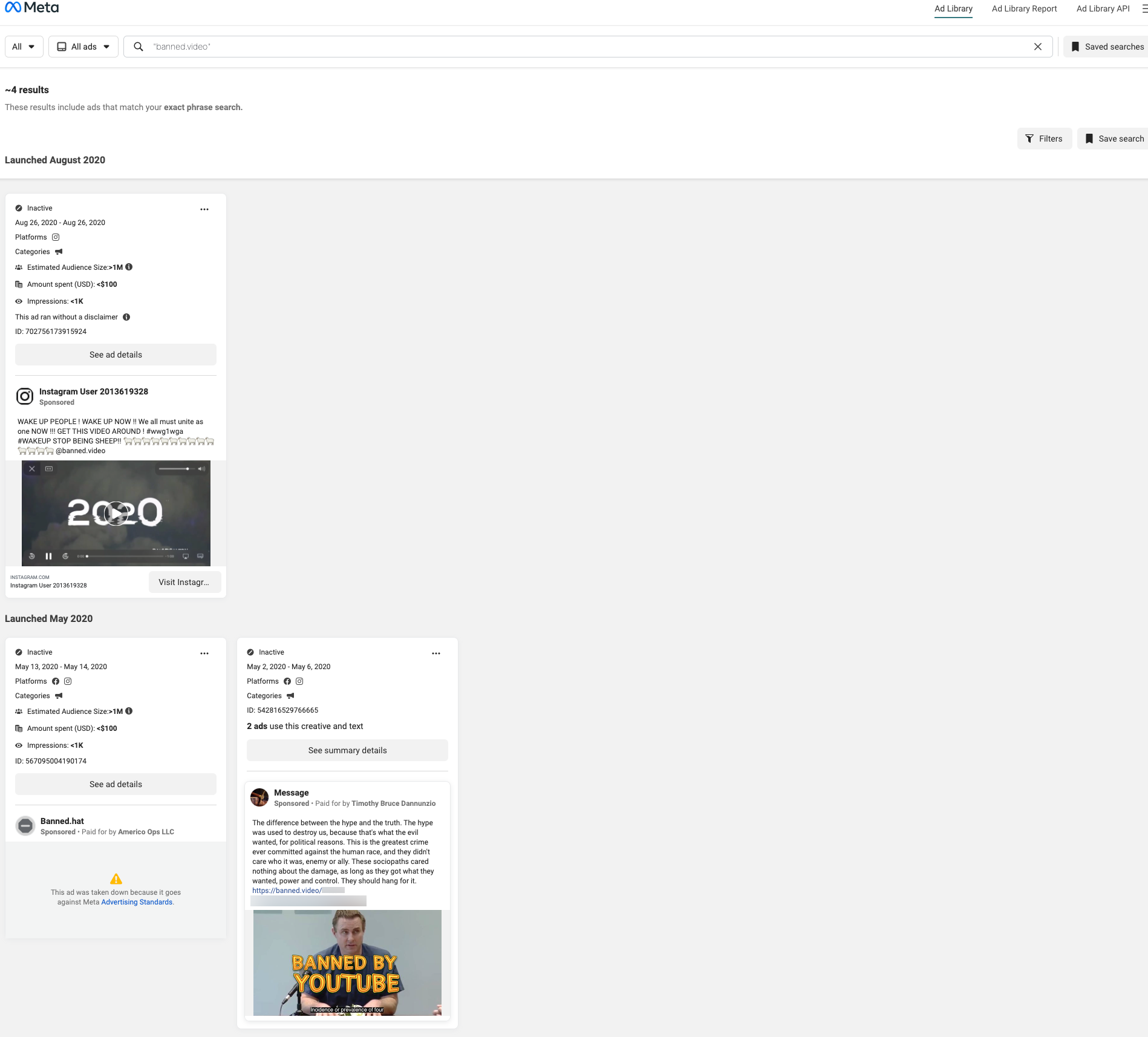Click See summary details button
The height and width of the screenshot is (1037, 1148).
tap(347, 750)
